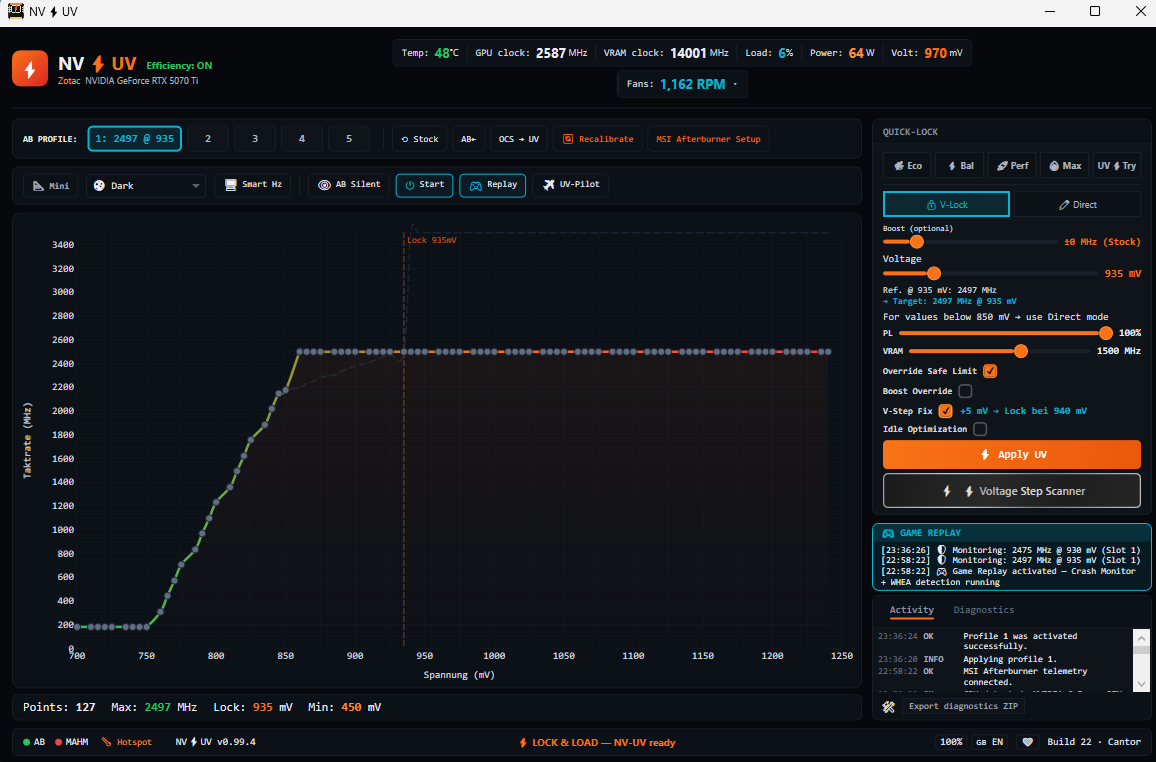Open the Fans RPM dropdown
The width and height of the screenshot is (1156, 762).
[682, 84]
